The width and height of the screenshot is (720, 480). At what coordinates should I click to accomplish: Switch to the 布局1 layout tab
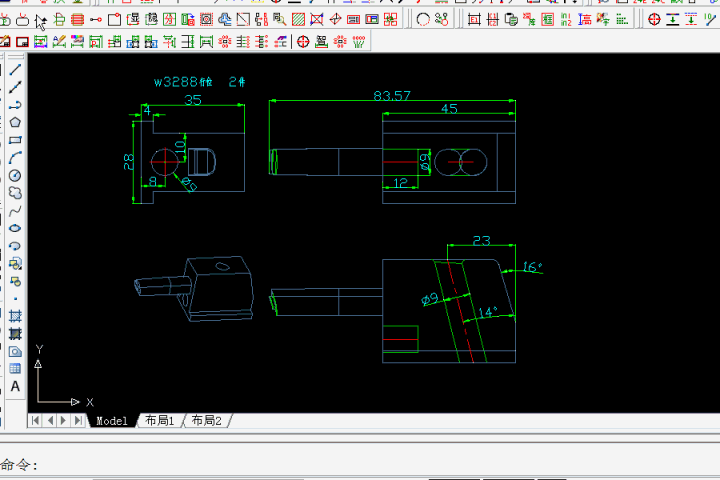[159, 421]
